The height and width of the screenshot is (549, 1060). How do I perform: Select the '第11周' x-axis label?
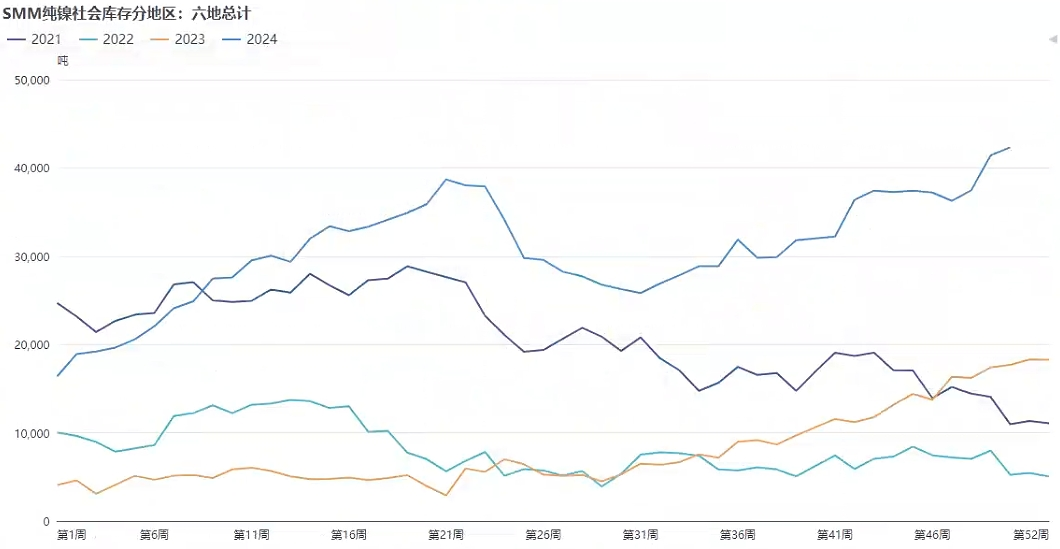251,535
